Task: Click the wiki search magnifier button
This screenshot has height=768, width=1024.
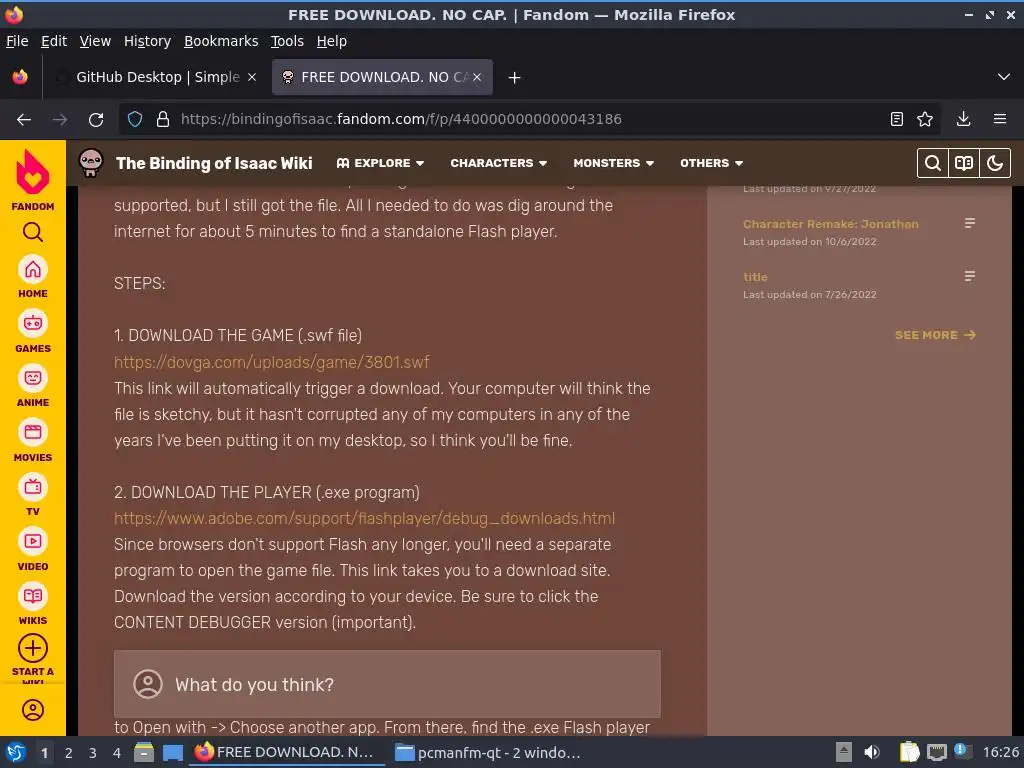Action: coord(933,163)
